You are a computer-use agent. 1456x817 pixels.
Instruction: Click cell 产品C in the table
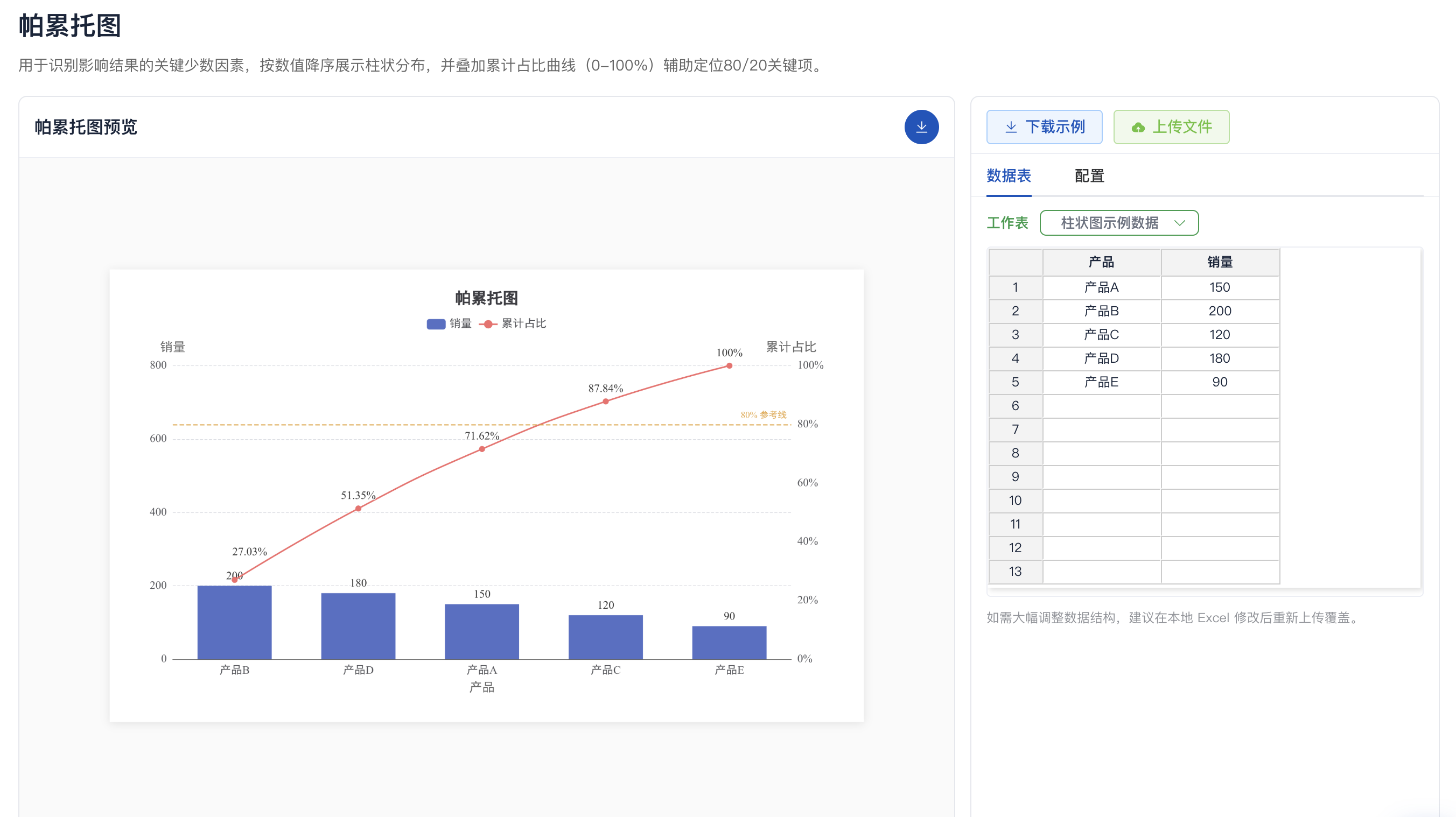pyautogui.click(x=1102, y=335)
